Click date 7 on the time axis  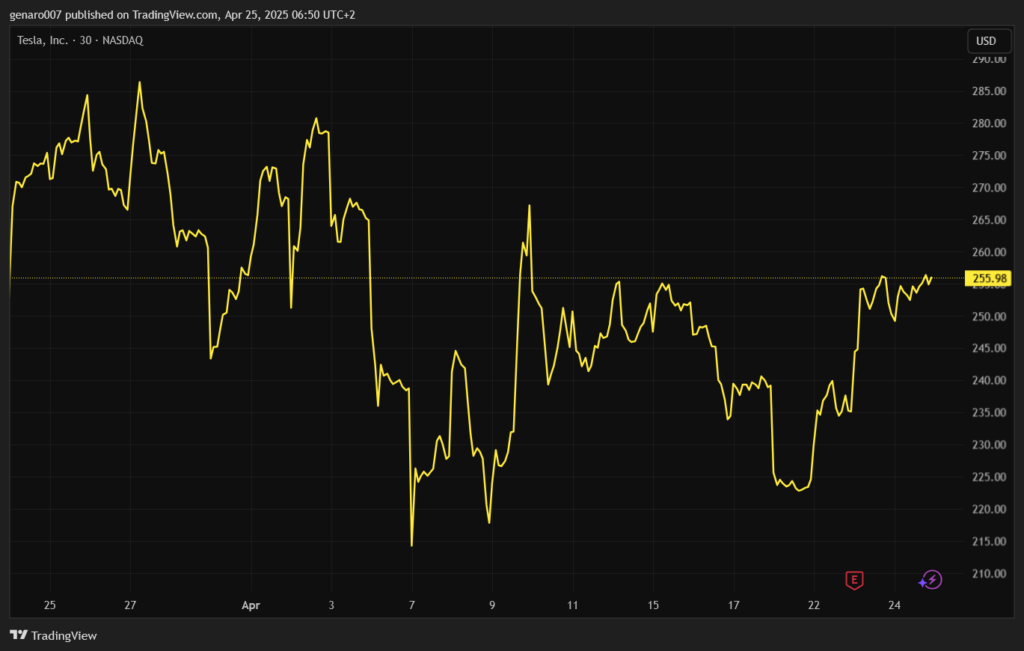pos(411,606)
